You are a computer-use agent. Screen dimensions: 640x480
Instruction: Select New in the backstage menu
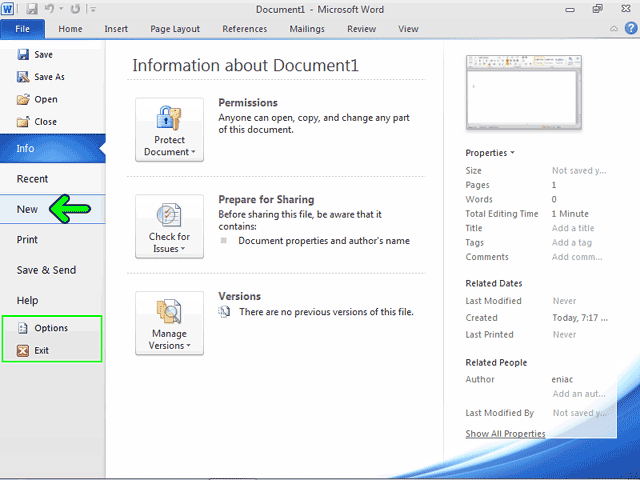53,209
